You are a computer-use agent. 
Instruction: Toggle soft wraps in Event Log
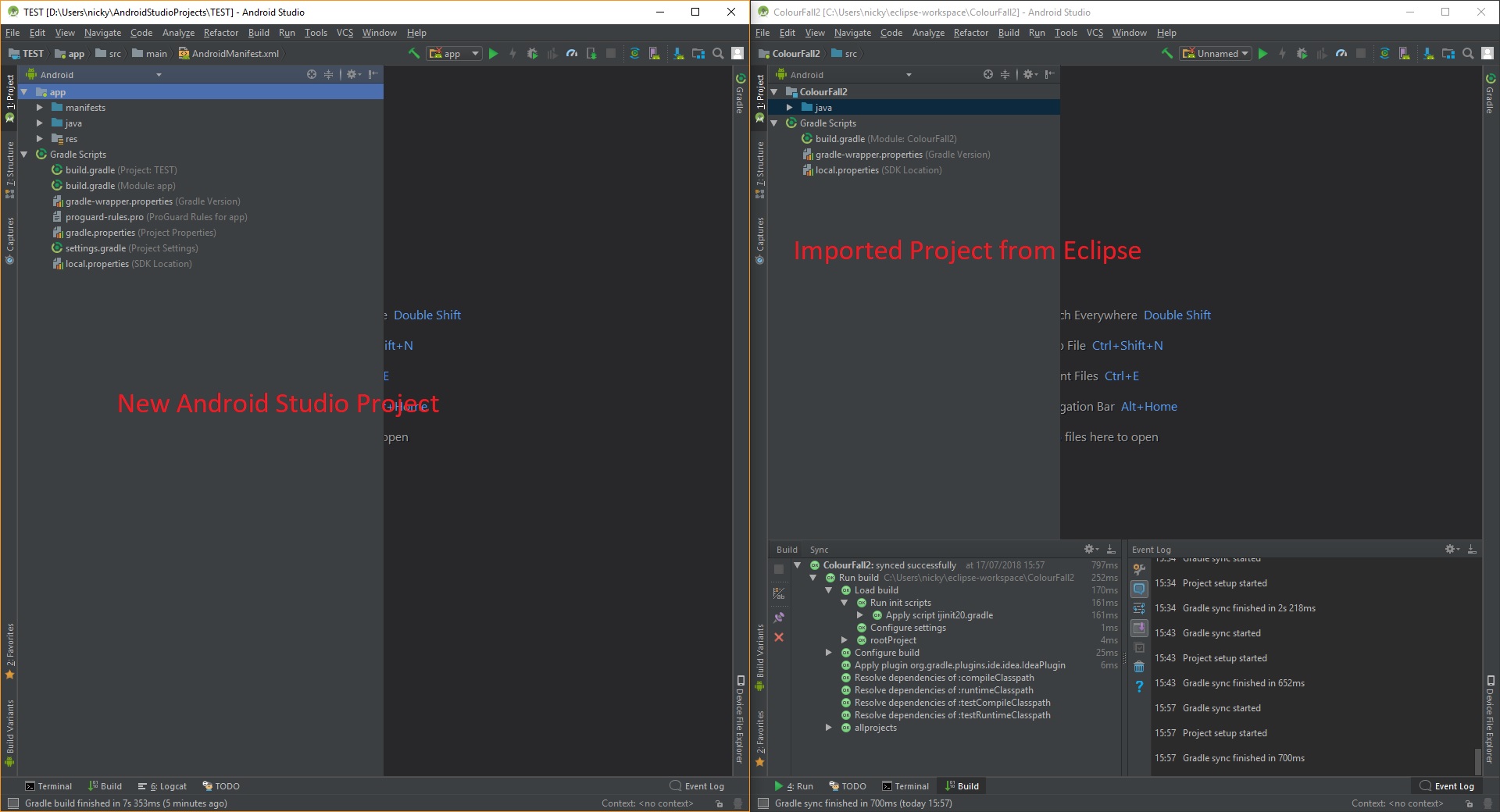click(x=1139, y=607)
